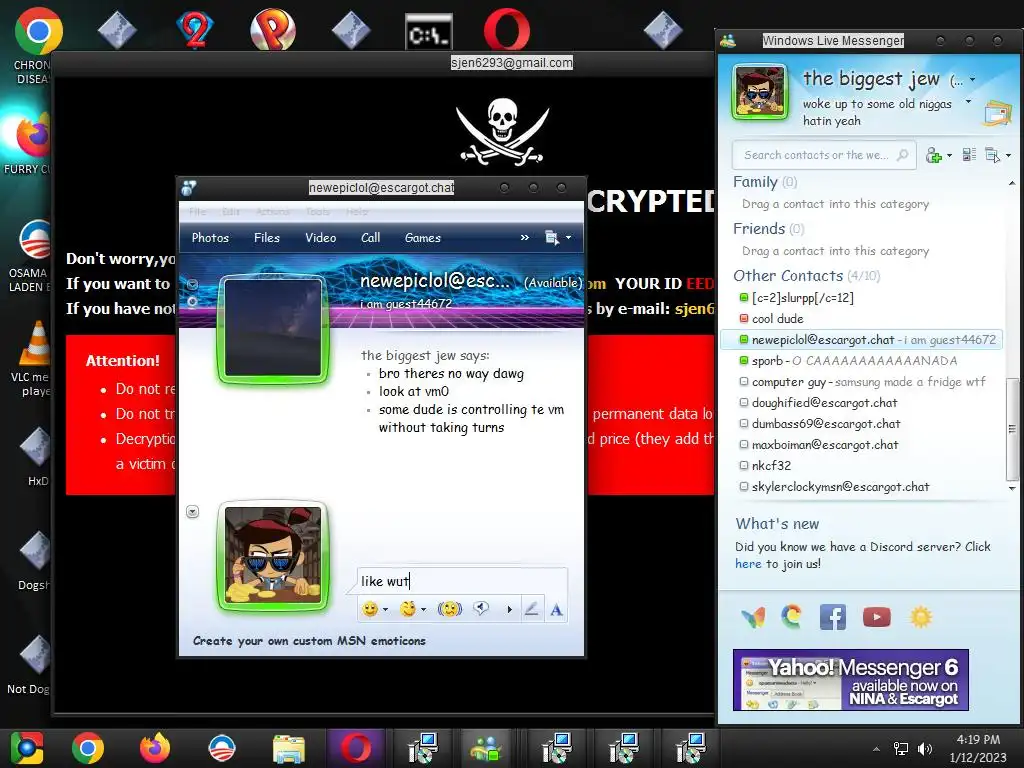Click the sun icon in Messenger bottom bar
The height and width of the screenshot is (768, 1024).
[921, 617]
